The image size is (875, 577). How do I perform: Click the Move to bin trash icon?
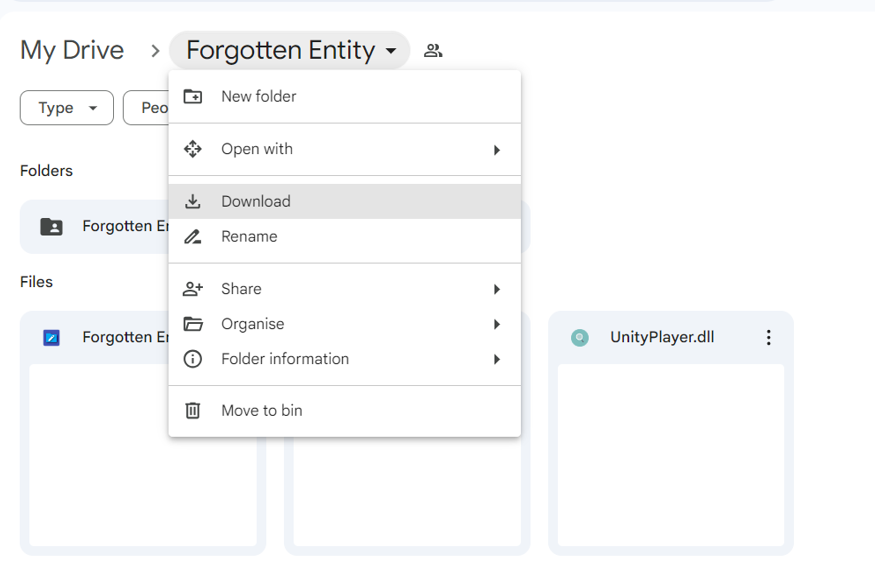click(193, 411)
